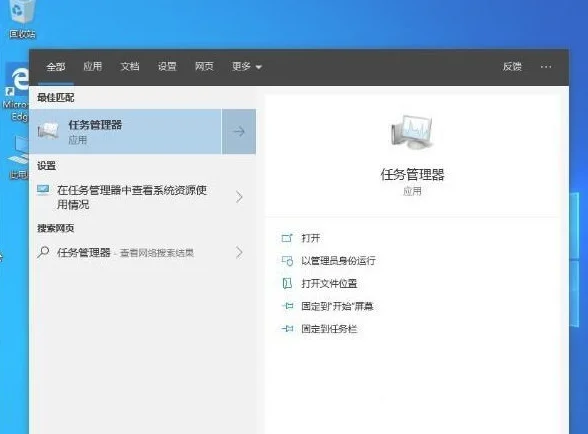
Task: Select 任务管理器 best match result
Action: [125, 132]
